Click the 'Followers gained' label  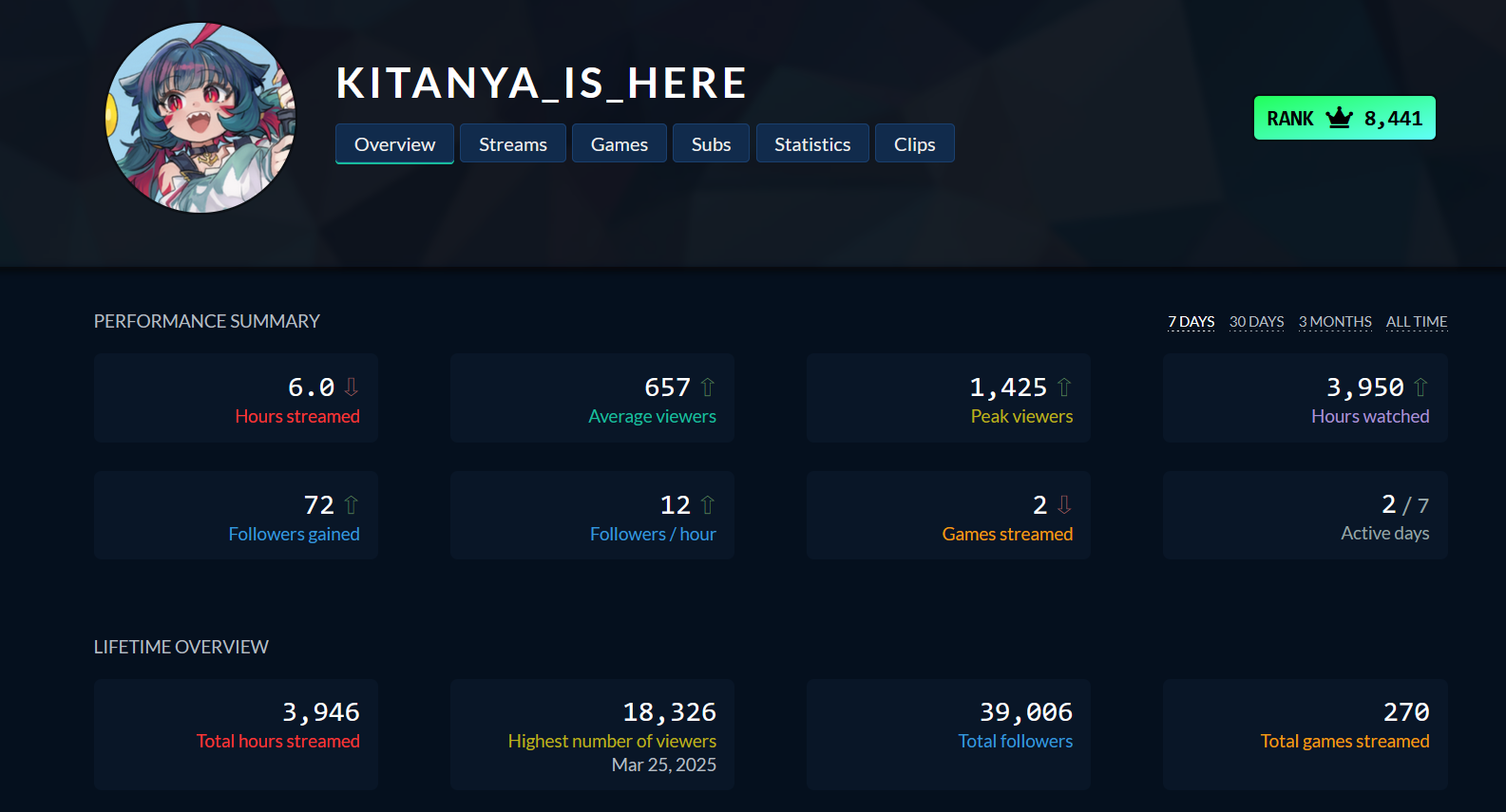294,534
